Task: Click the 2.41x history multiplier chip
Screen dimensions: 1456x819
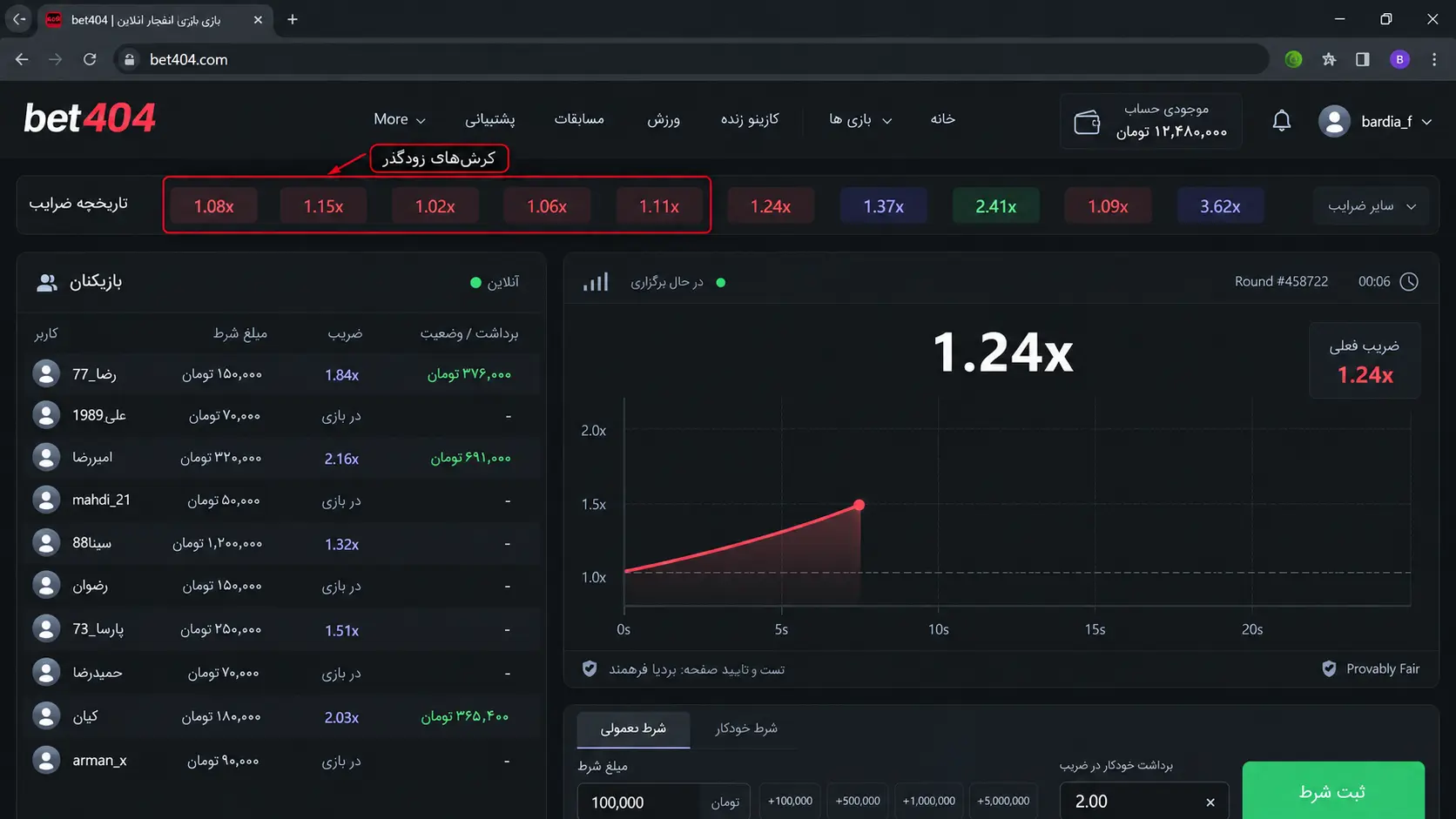Action: pos(995,206)
